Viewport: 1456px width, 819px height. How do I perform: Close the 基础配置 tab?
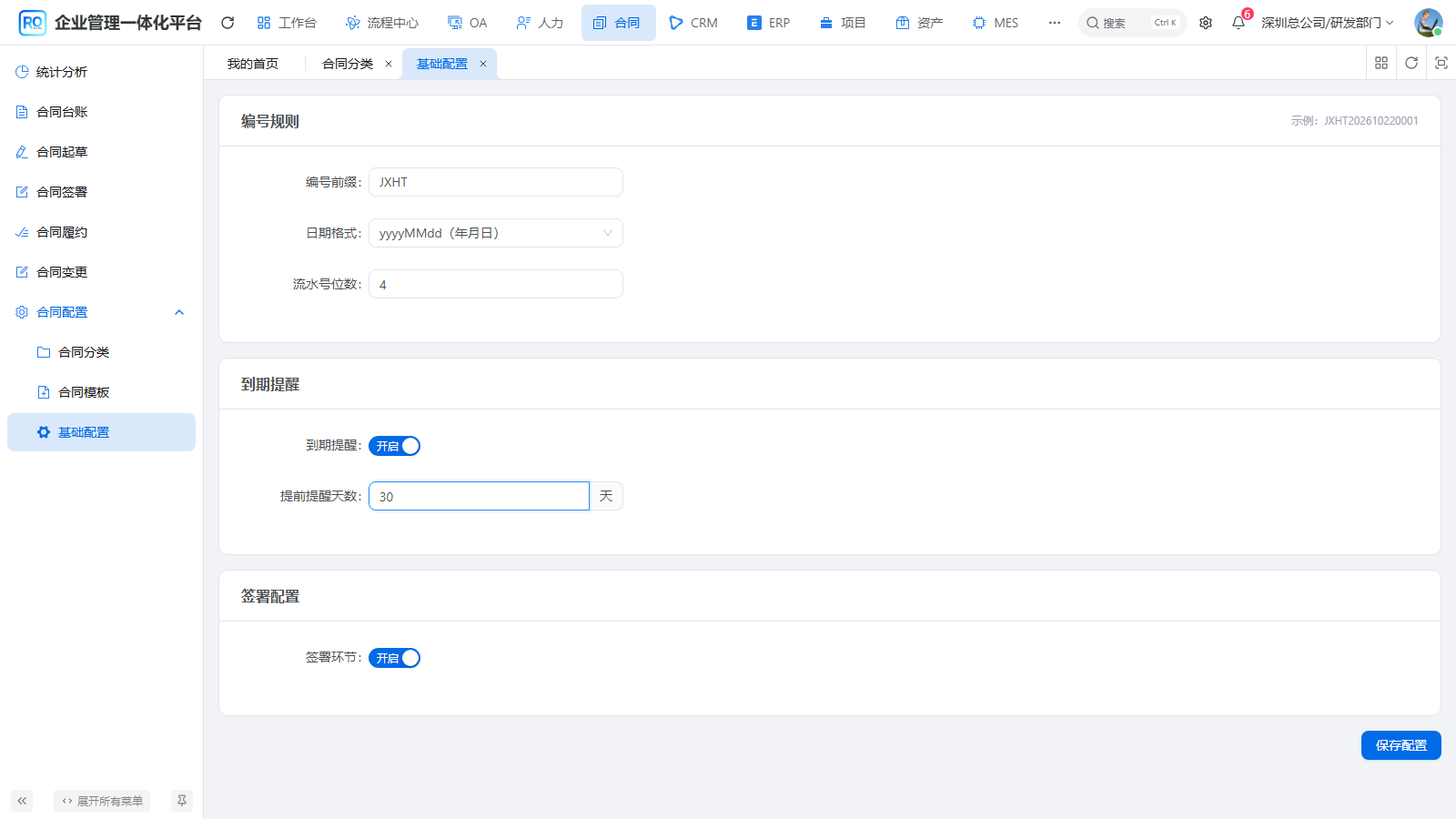(x=483, y=64)
